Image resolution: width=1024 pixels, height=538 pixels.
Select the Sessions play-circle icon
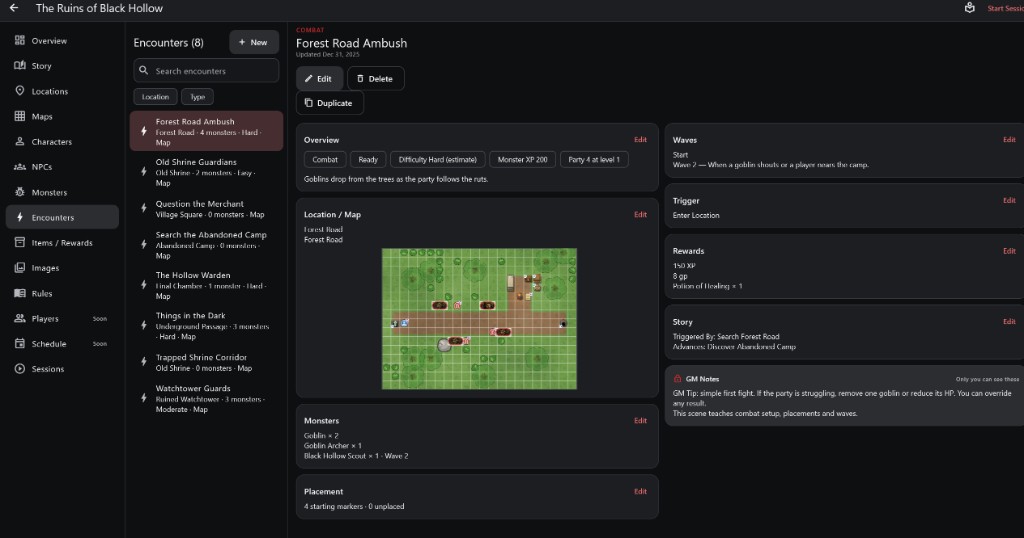(x=20, y=368)
